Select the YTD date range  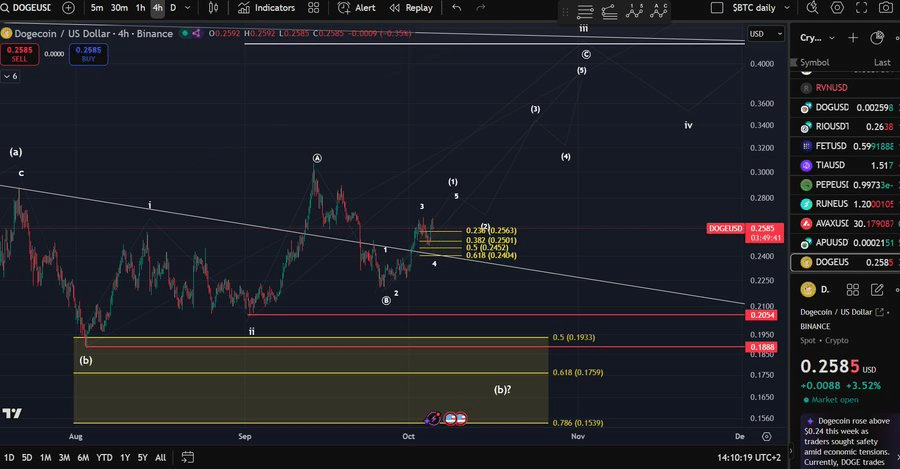pyautogui.click(x=104, y=457)
